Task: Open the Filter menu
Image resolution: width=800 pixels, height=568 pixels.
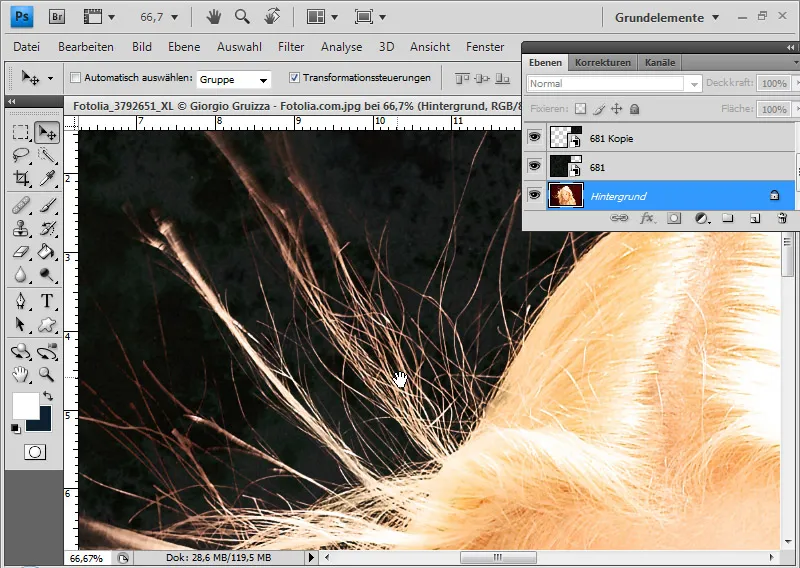Action: point(291,47)
